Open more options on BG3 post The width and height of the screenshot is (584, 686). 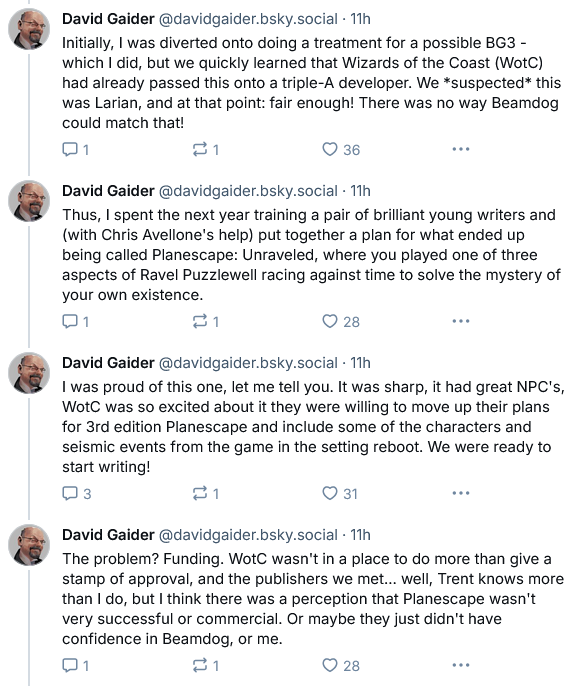(461, 149)
